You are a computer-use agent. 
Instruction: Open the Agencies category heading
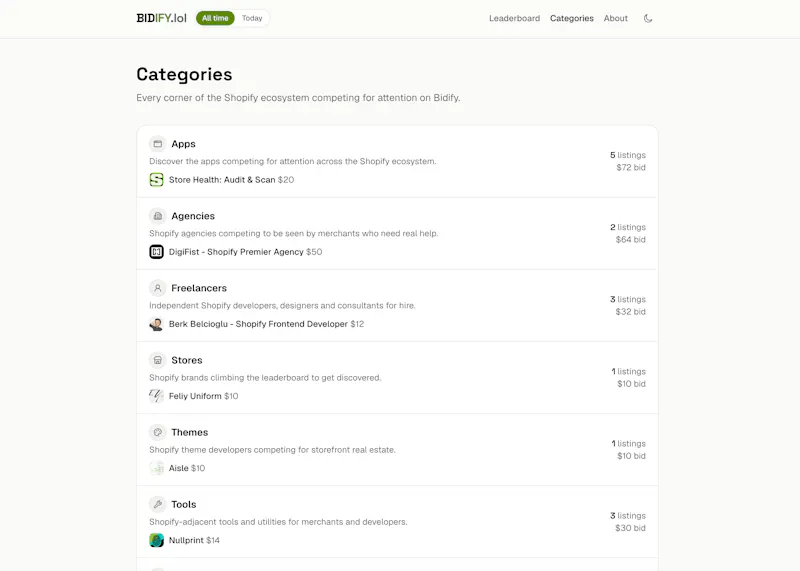pyautogui.click(x=193, y=216)
